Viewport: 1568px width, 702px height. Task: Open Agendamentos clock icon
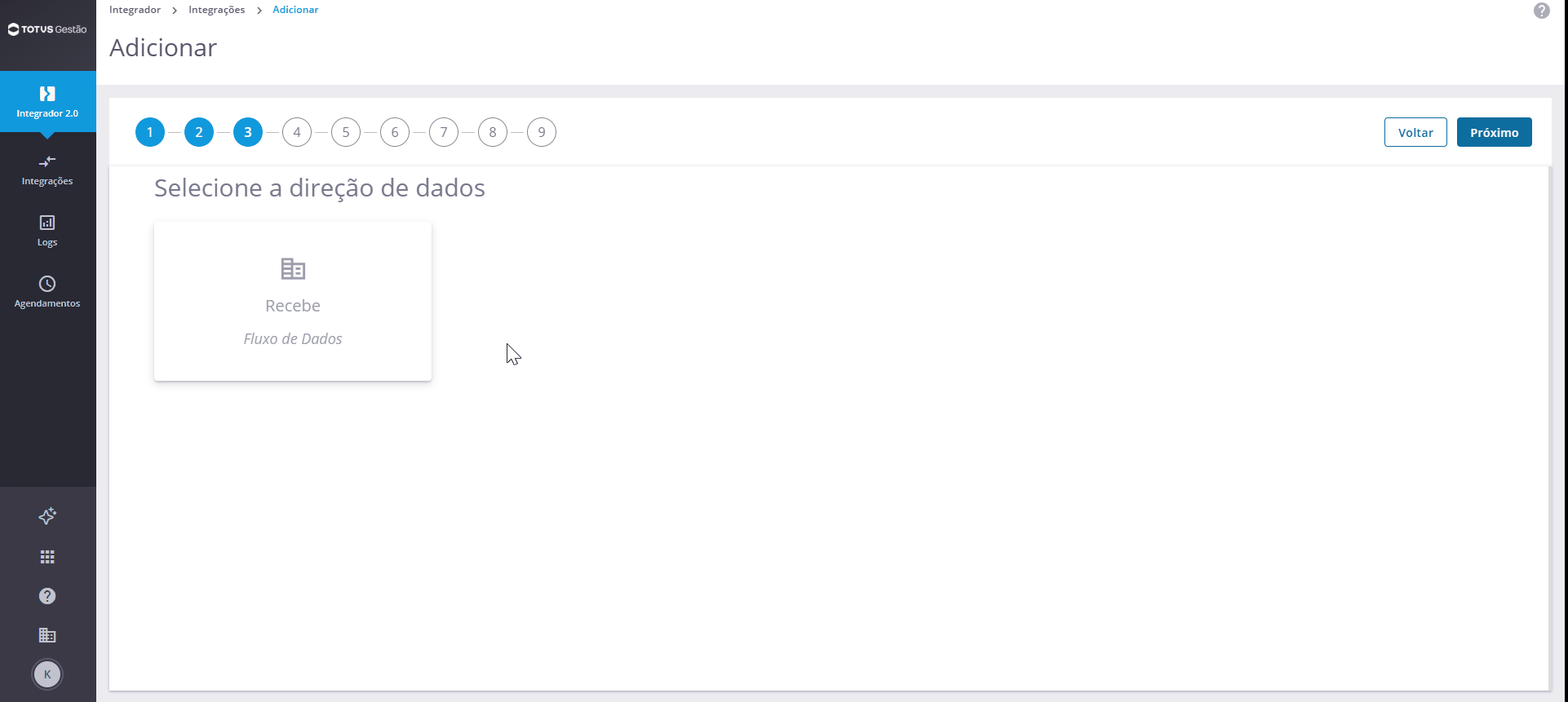point(47,284)
